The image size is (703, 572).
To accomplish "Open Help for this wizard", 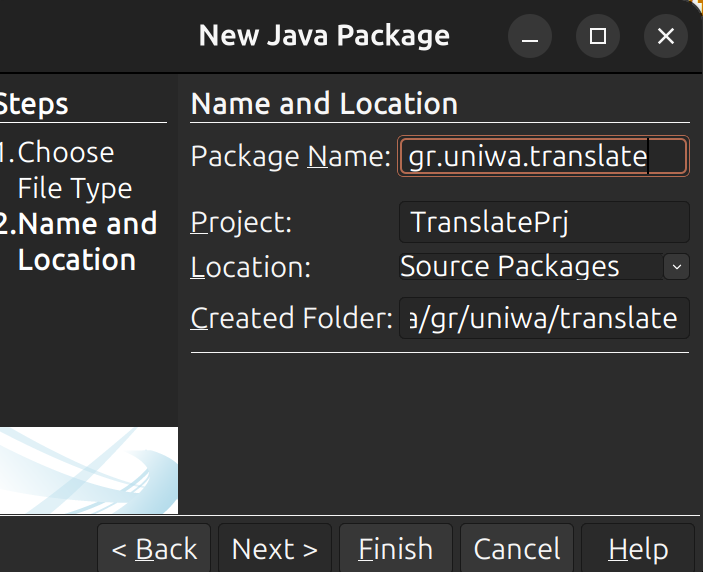I will (x=638, y=549).
